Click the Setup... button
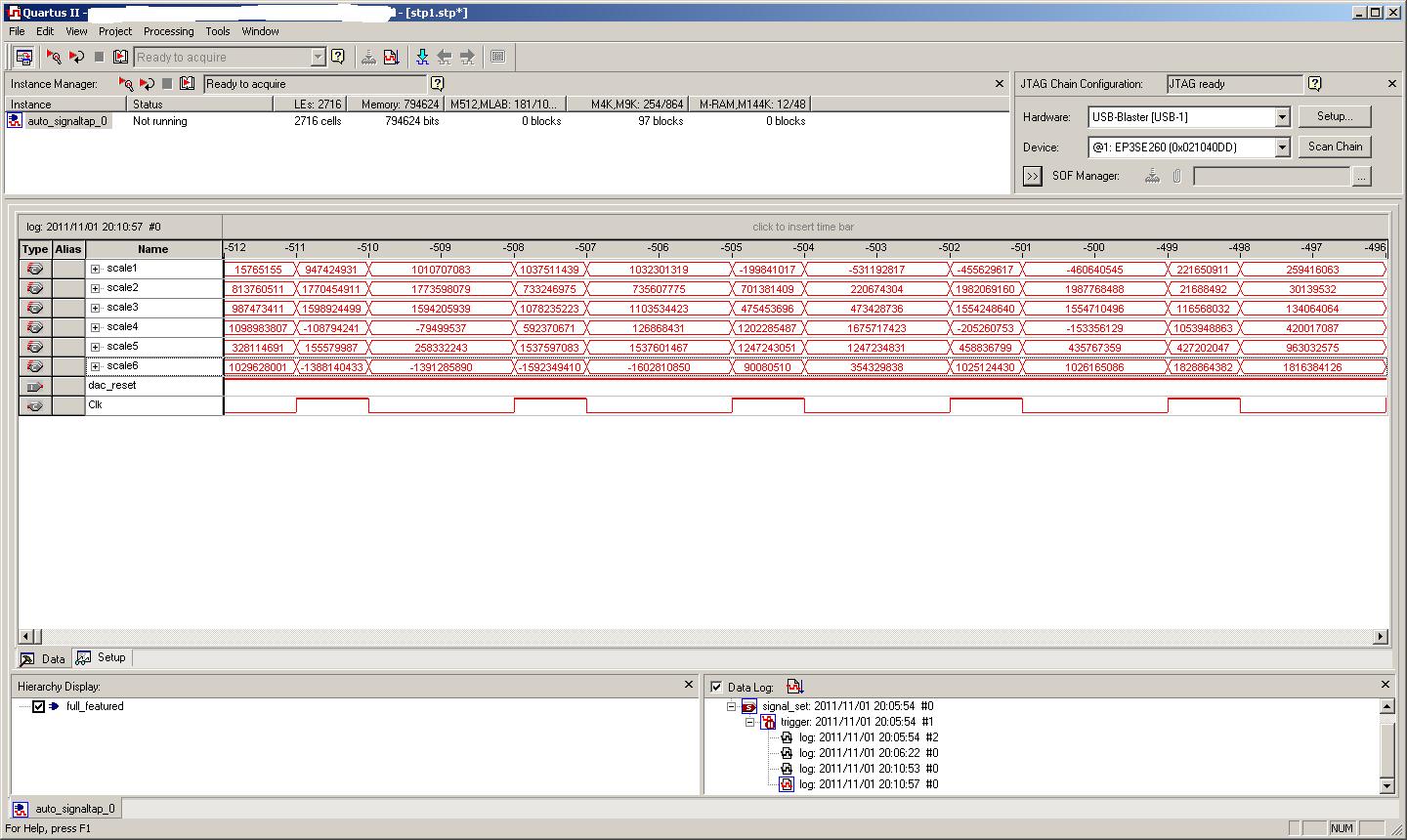The height and width of the screenshot is (840, 1407). (1335, 116)
